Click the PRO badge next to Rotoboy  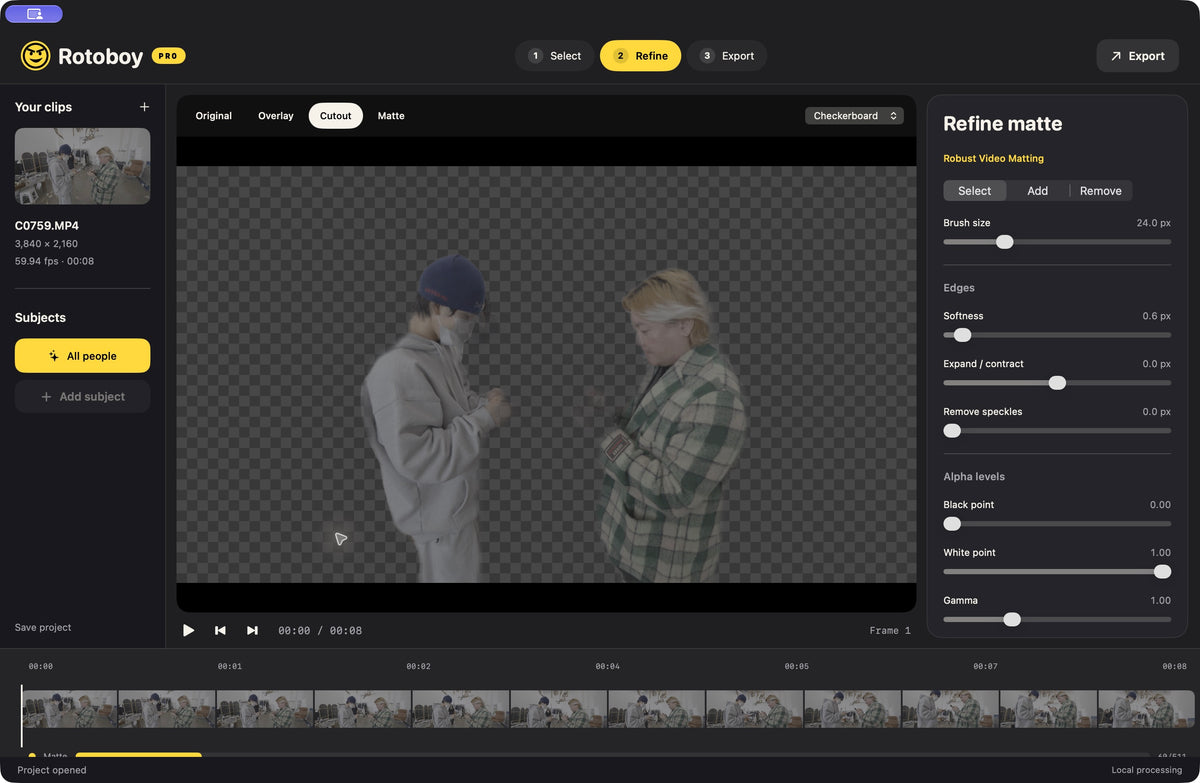[168, 56]
